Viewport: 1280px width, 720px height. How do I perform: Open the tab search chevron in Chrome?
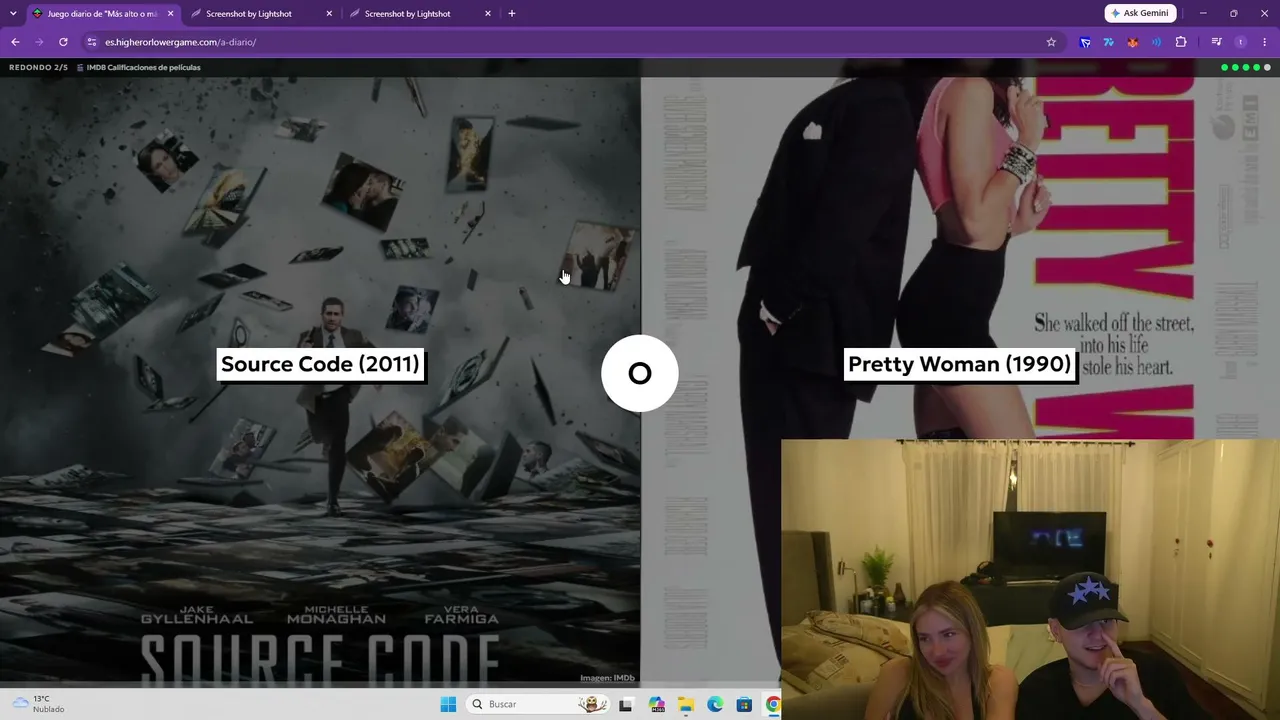(x=13, y=13)
